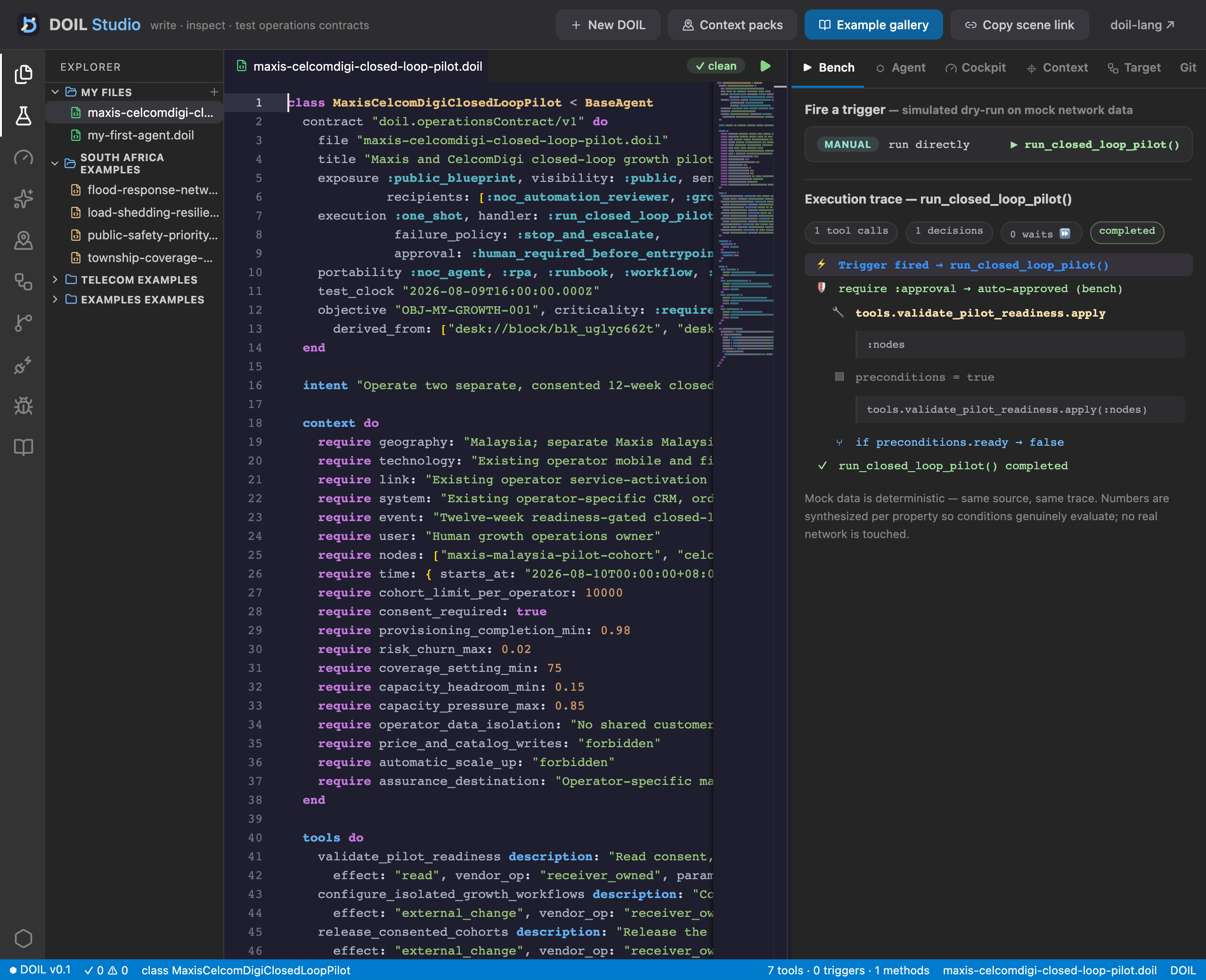Collapse the MY FILES folder
Viewport: 1206px width, 980px height.
pyautogui.click(x=55, y=92)
